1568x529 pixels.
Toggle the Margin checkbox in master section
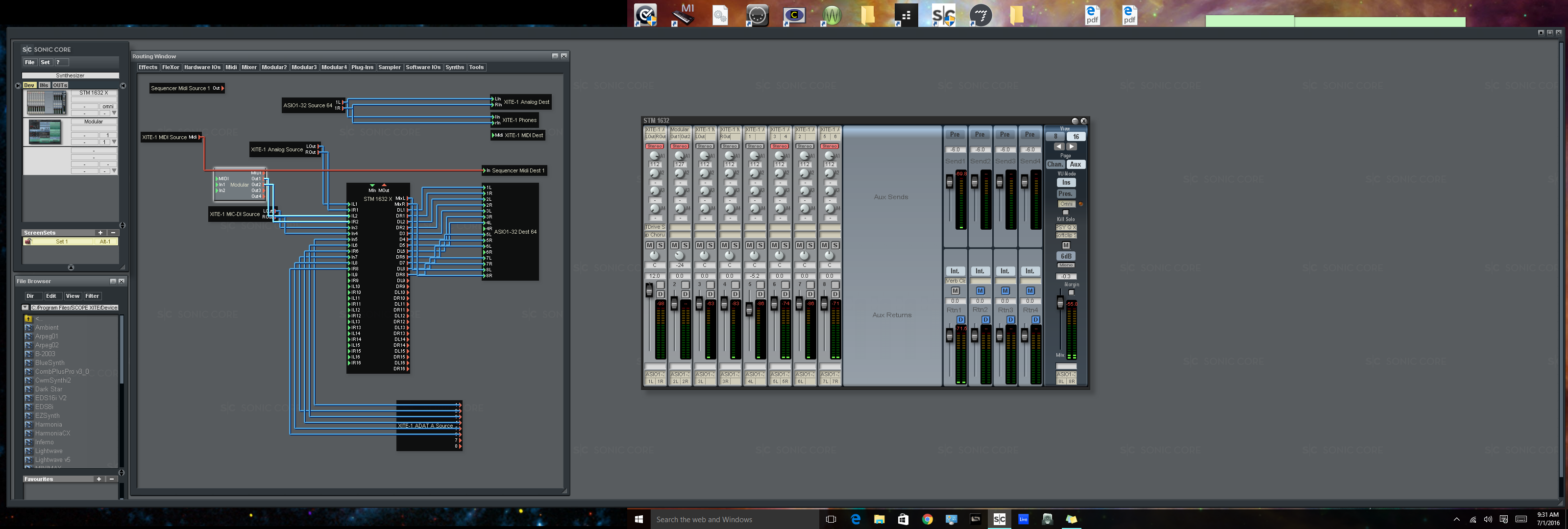1071,292
